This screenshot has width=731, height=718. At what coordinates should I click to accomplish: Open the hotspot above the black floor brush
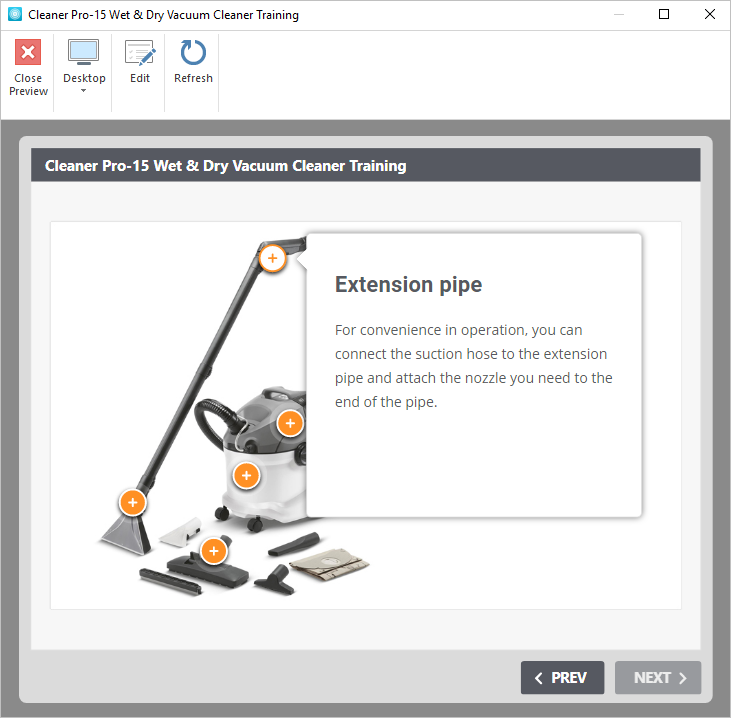[x=213, y=550]
